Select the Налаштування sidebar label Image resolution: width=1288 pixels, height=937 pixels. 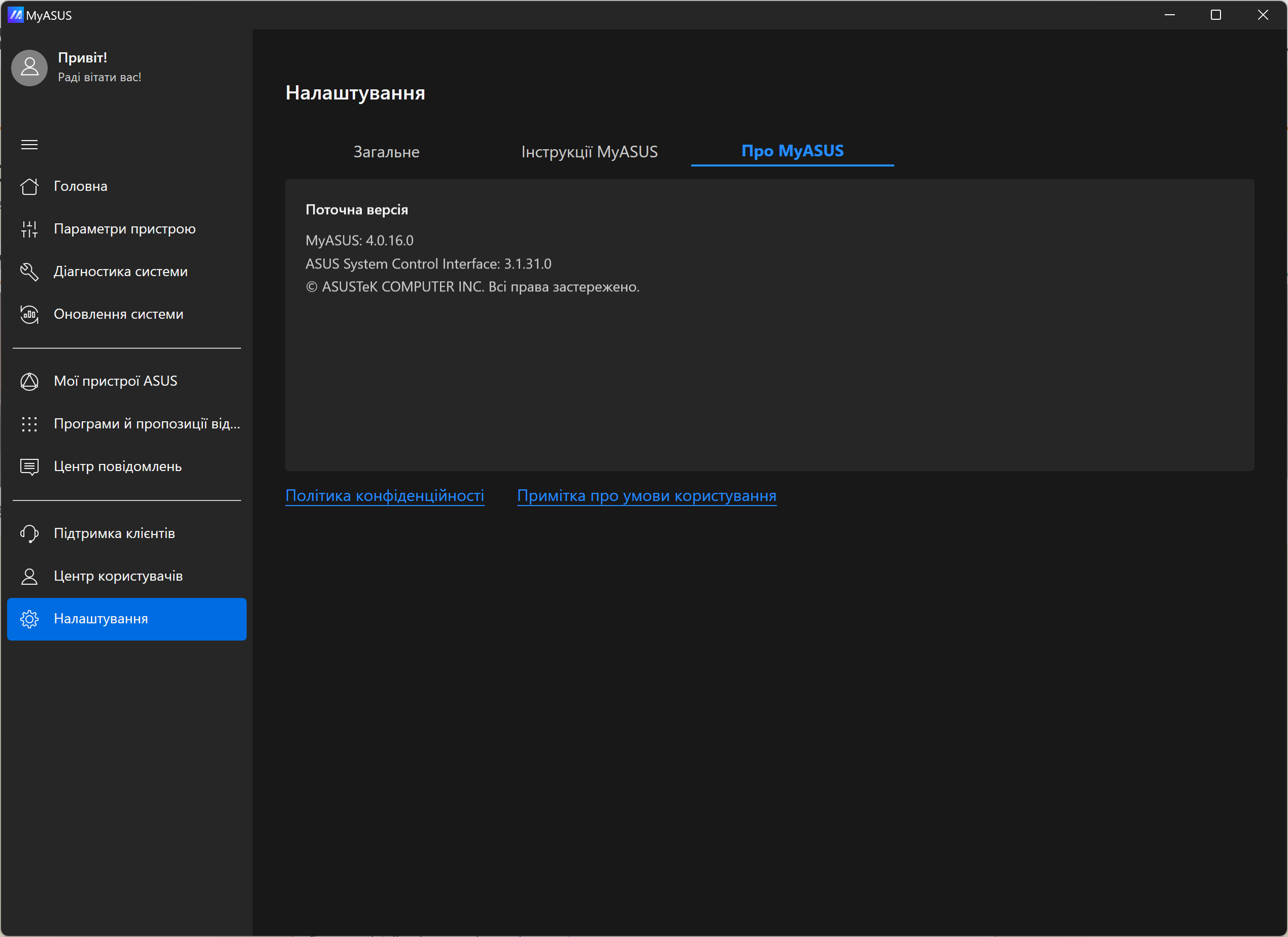point(101,619)
